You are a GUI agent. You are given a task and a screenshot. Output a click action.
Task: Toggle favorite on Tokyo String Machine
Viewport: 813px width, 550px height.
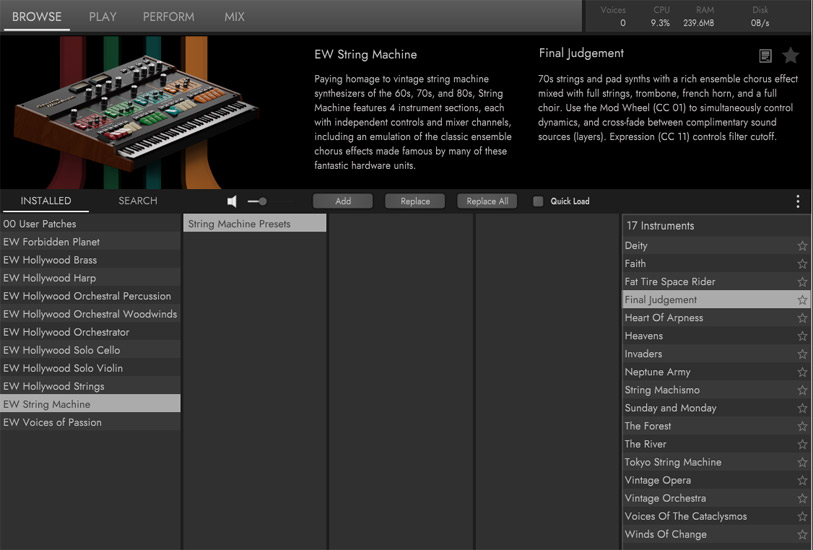[x=802, y=462]
